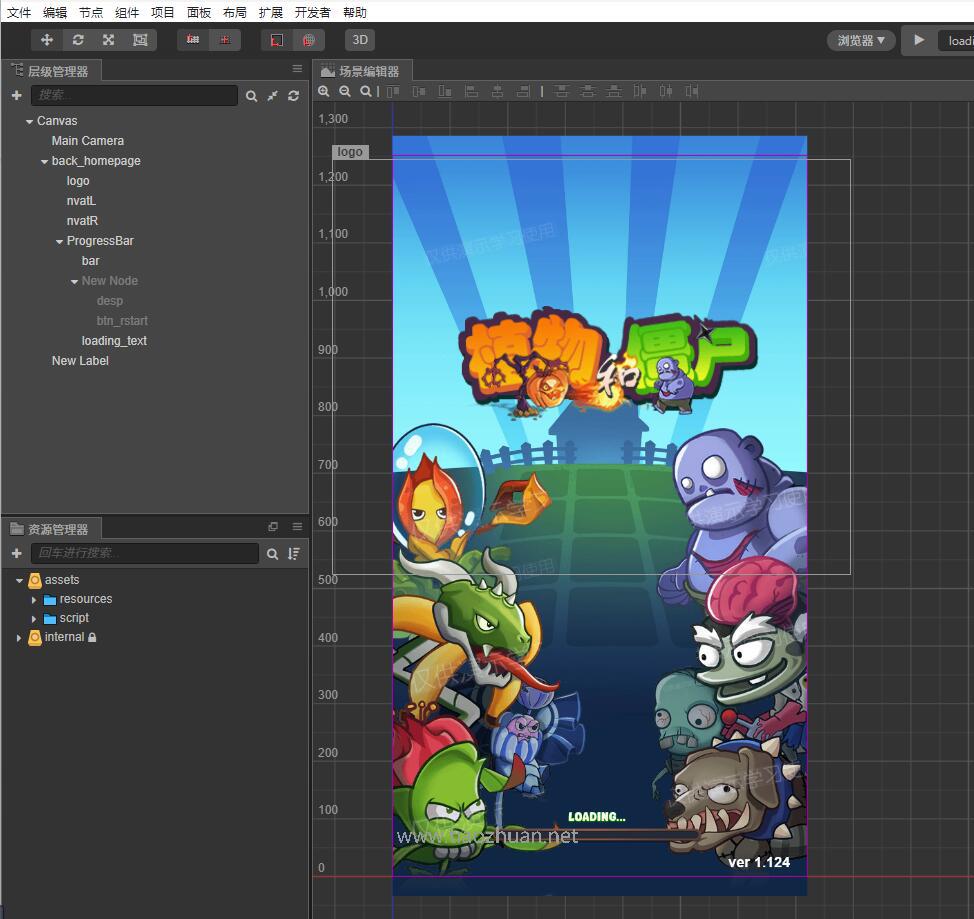The height and width of the screenshot is (919, 974).
Task: Expand the script folder
Action: [x=34, y=619]
